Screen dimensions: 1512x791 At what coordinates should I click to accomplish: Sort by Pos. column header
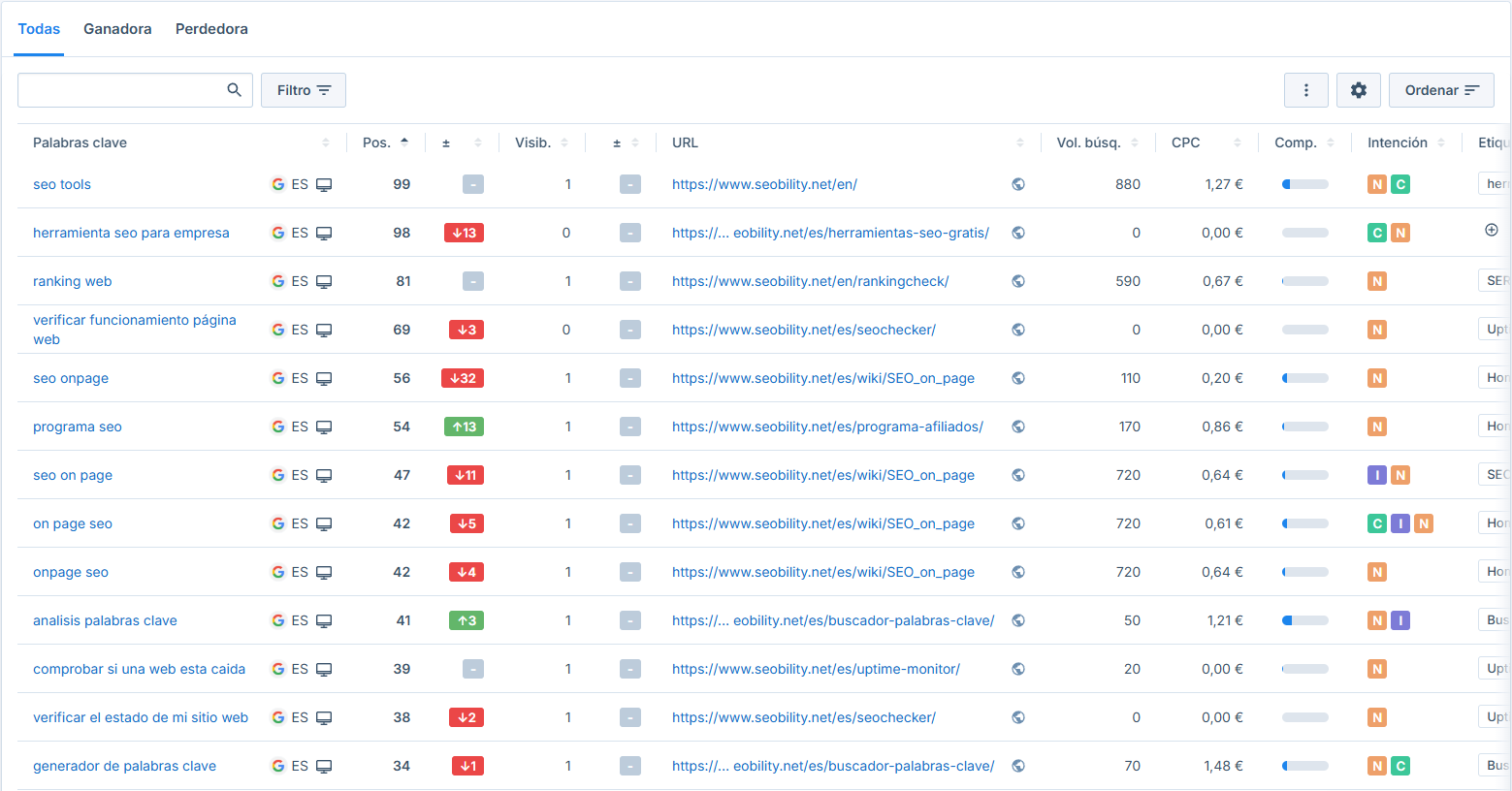(385, 142)
